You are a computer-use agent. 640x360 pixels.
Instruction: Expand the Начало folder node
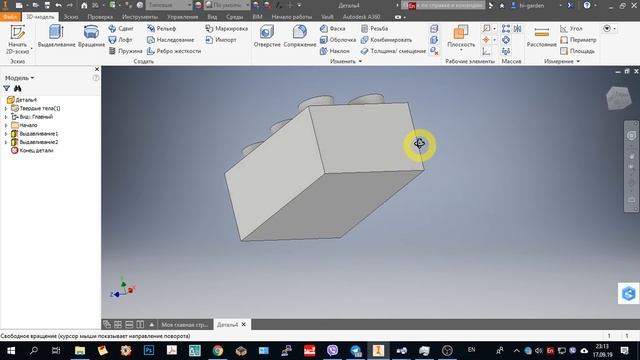pos(6,125)
